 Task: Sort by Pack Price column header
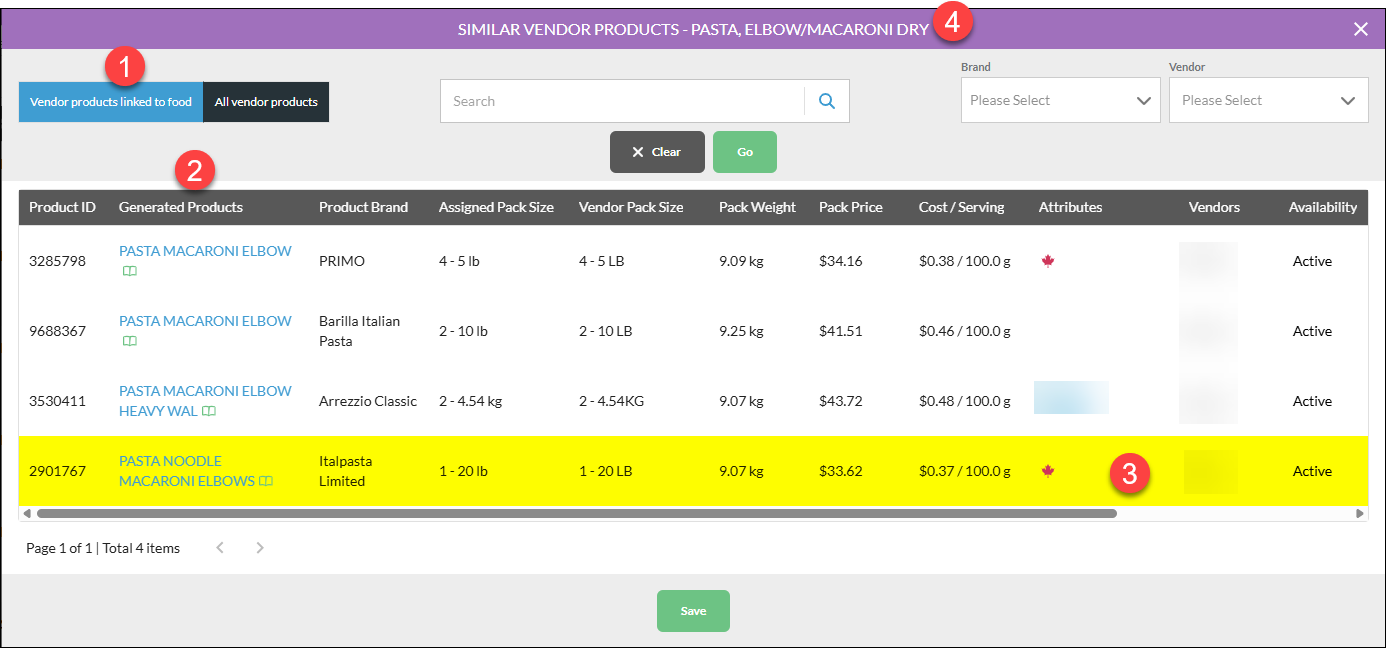pos(851,207)
